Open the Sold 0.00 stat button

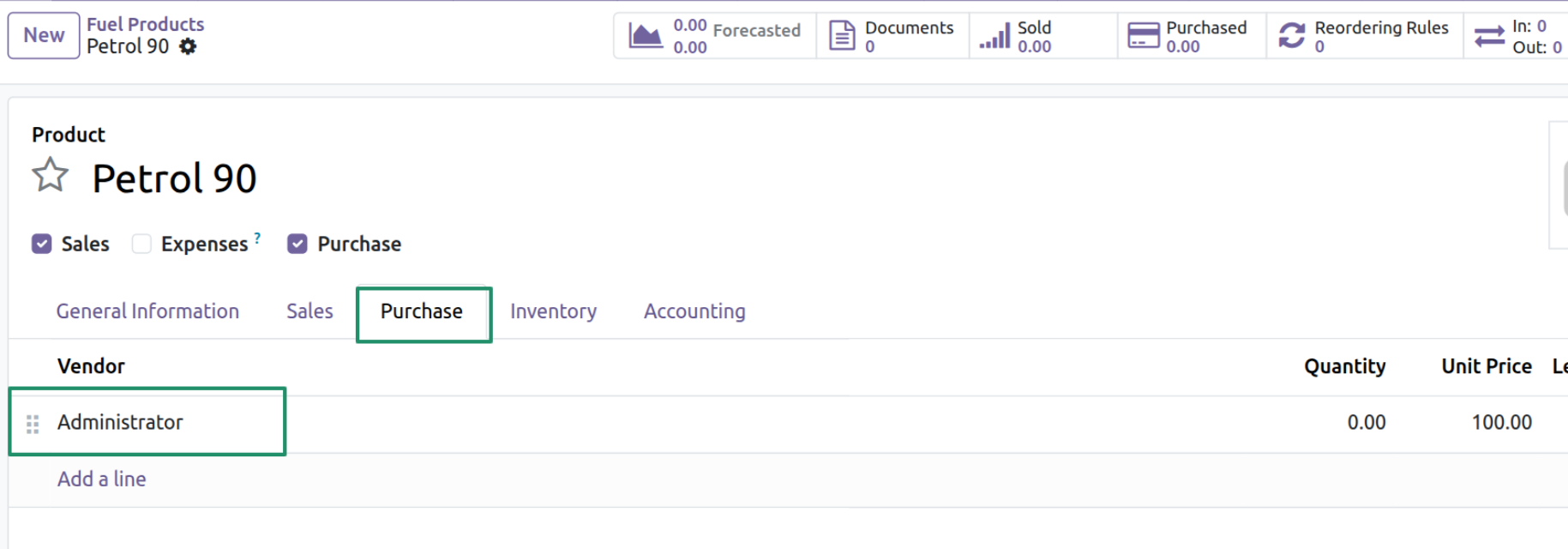click(1043, 36)
